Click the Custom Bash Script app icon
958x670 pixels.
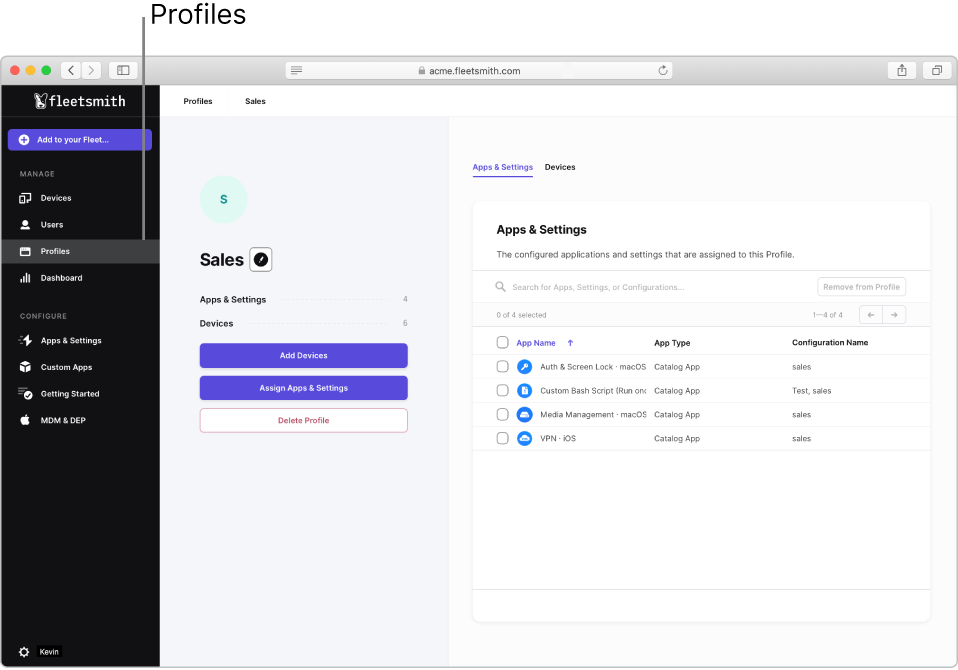pos(524,391)
